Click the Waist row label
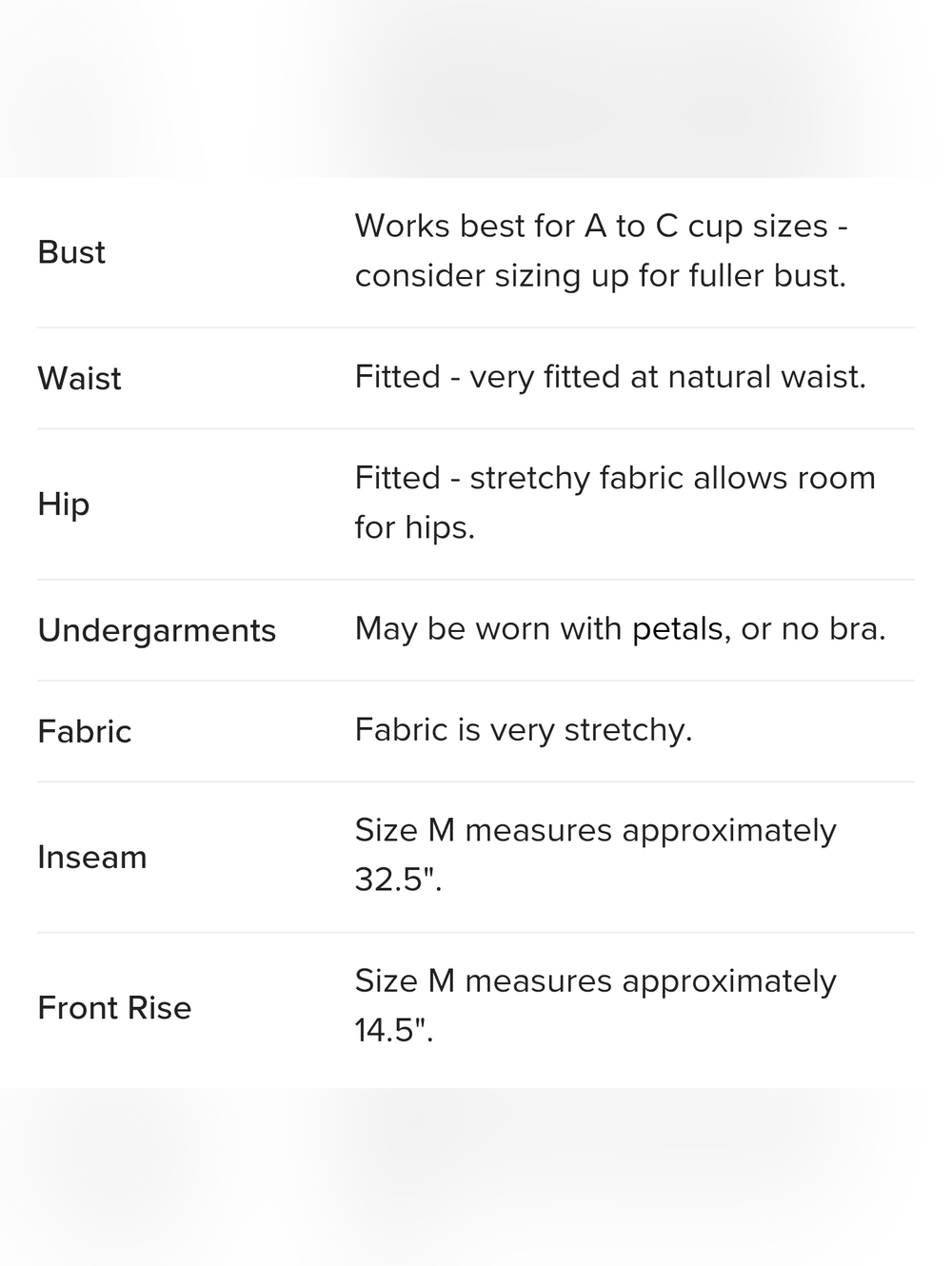This screenshot has height=1266, width=952. click(x=79, y=378)
